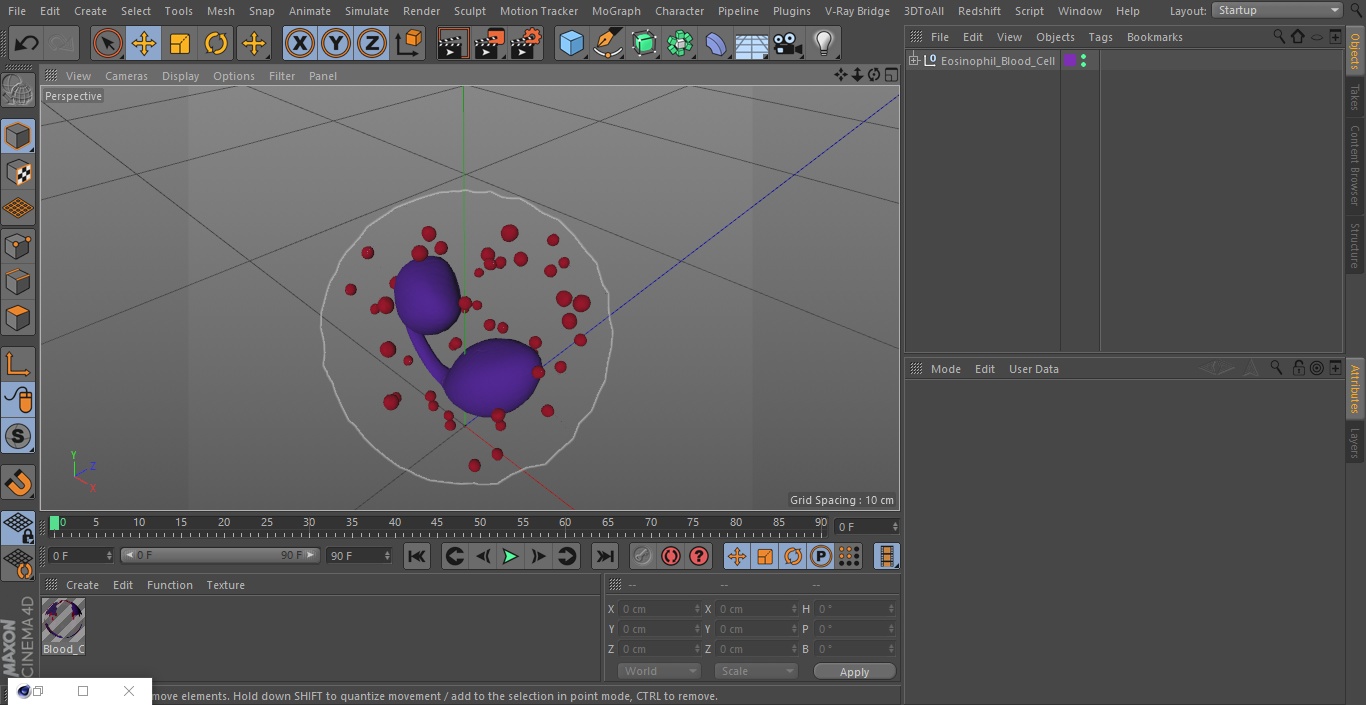1366x705 pixels.
Task: Toggle Autokeying red circle button
Action: 671,556
